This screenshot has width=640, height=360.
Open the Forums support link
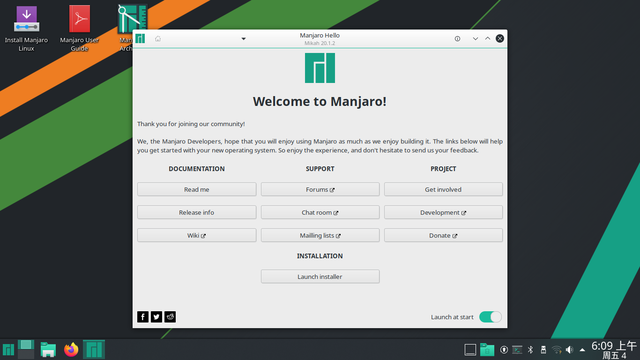tap(320, 189)
